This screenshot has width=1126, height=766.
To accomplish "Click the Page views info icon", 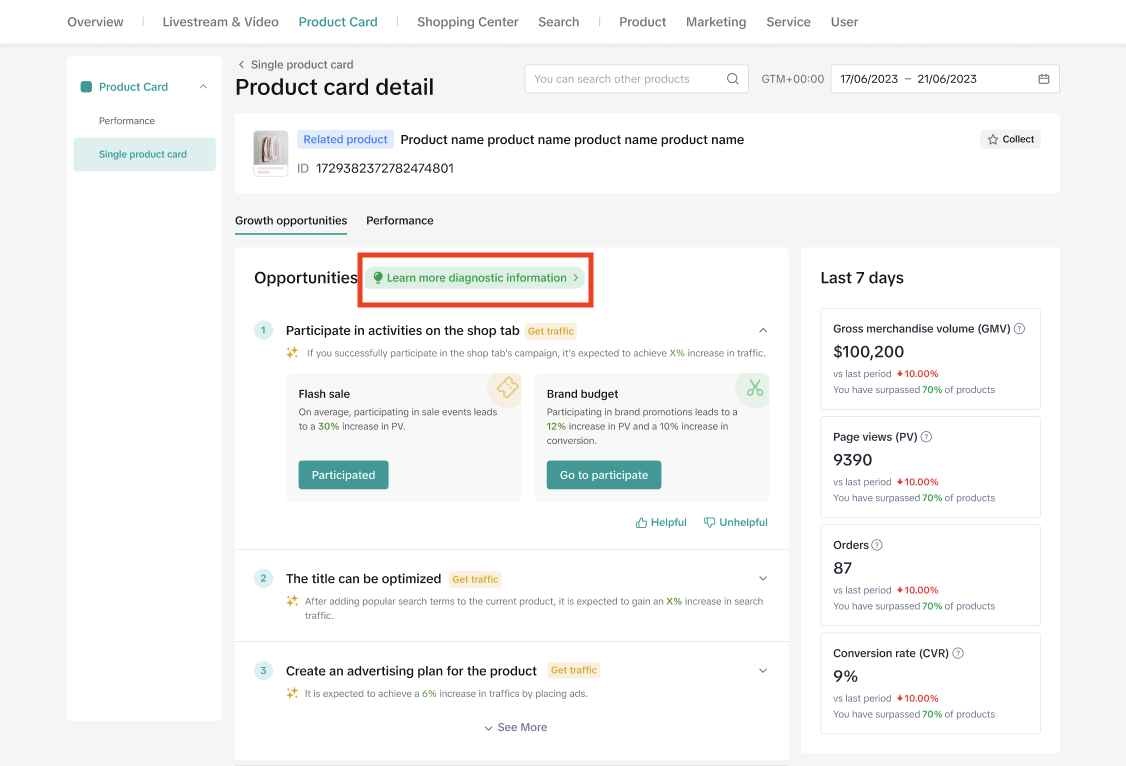I will (926, 437).
